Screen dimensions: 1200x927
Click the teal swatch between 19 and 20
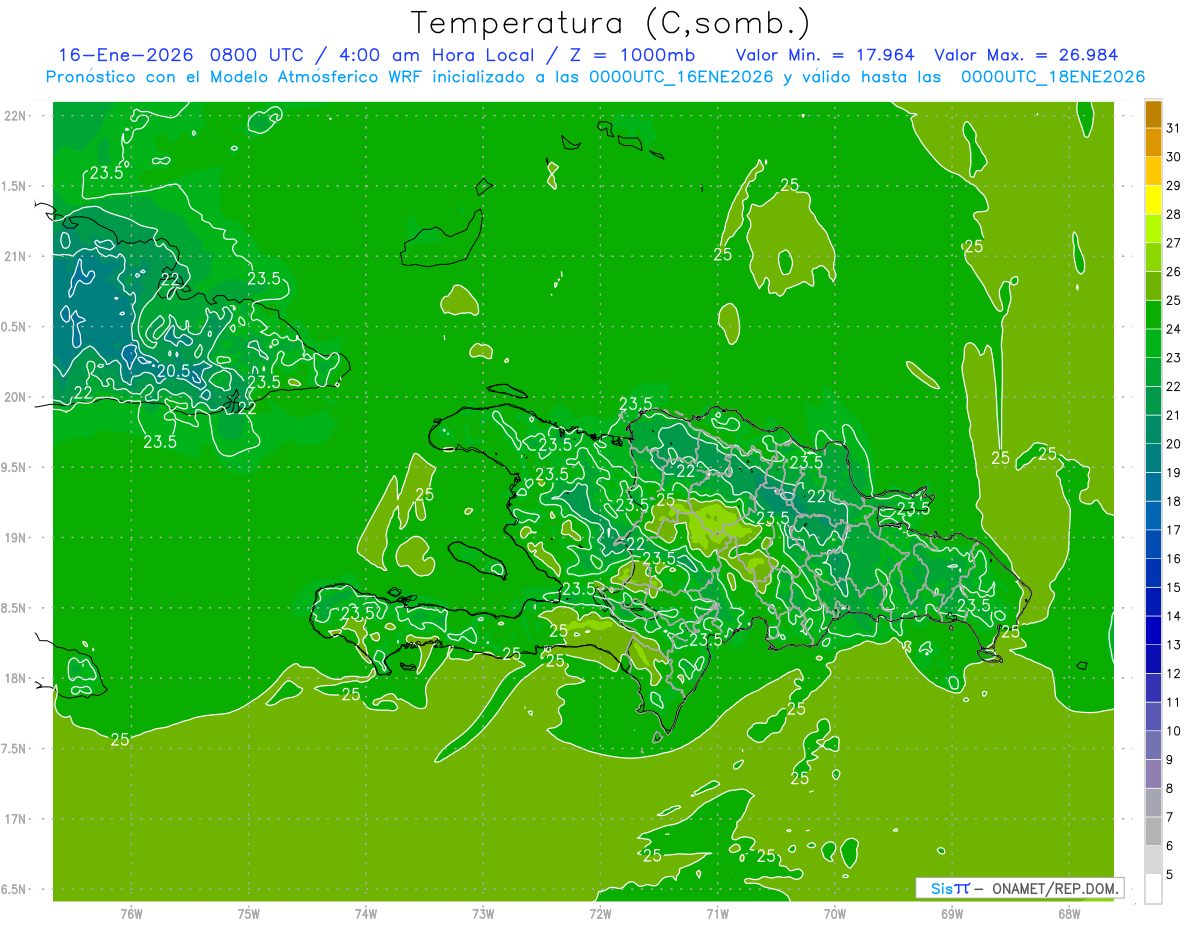1154,458
